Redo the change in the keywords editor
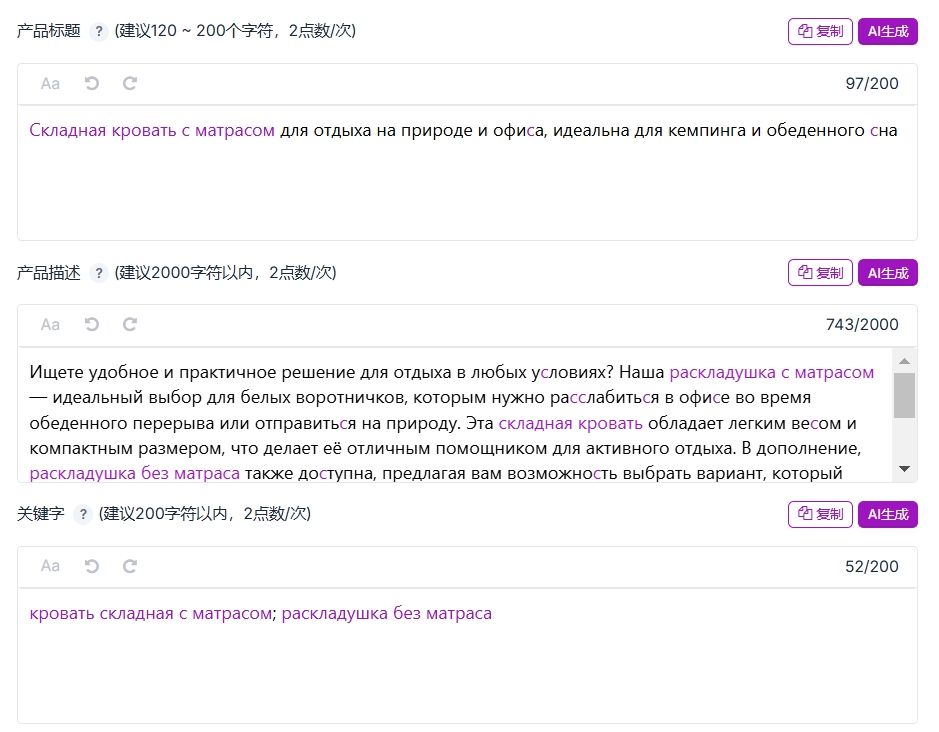The width and height of the screenshot is (939, 732). (x=130, y=566)
